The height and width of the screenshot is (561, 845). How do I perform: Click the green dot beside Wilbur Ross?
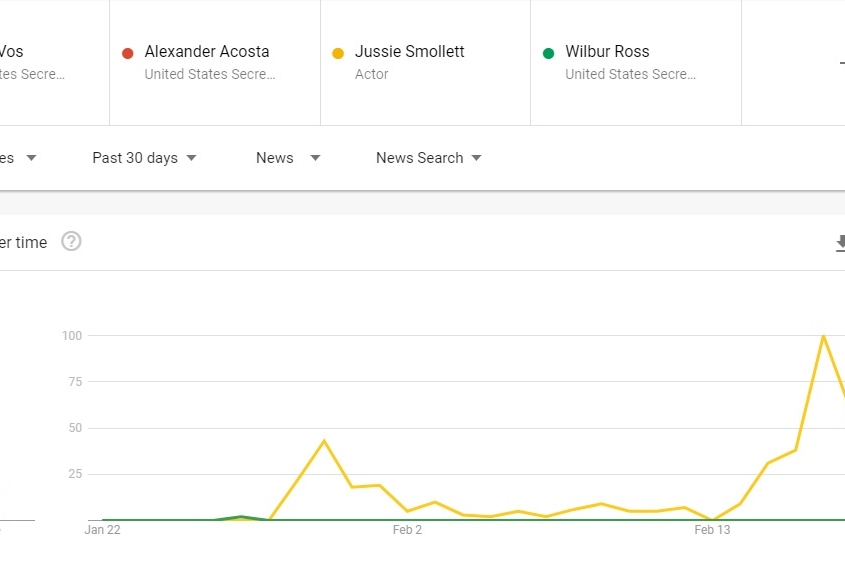[548, 53]
